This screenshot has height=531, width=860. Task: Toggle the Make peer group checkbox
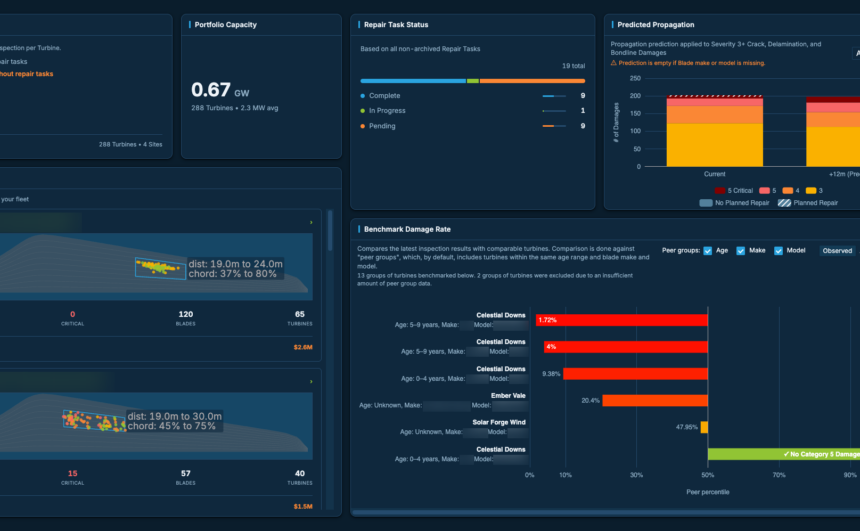pyautogui.click(x=740, y=251)
